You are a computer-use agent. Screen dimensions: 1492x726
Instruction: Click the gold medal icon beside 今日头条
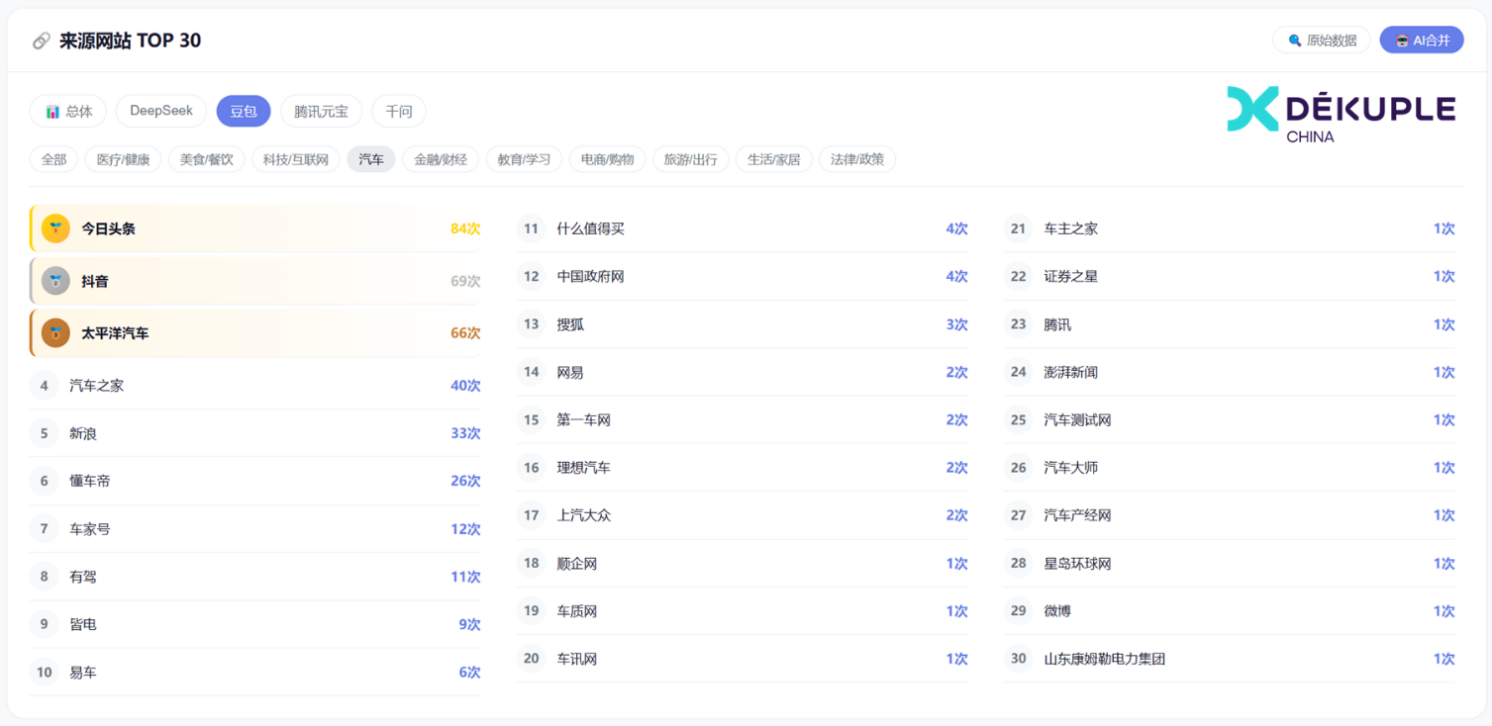pyautogui.click(x=55, y=229)
